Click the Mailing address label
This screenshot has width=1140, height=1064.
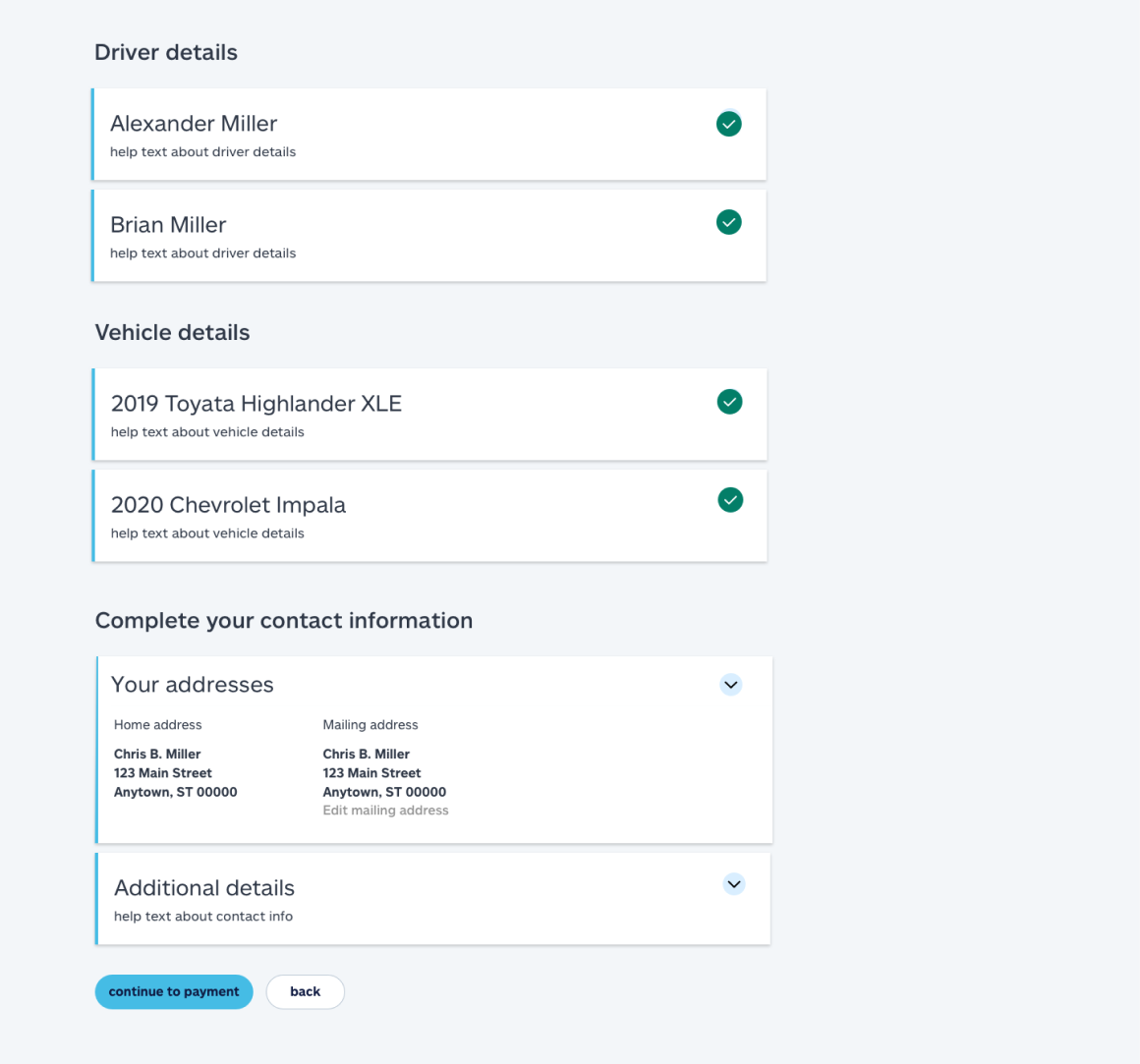tap(370, 725)
